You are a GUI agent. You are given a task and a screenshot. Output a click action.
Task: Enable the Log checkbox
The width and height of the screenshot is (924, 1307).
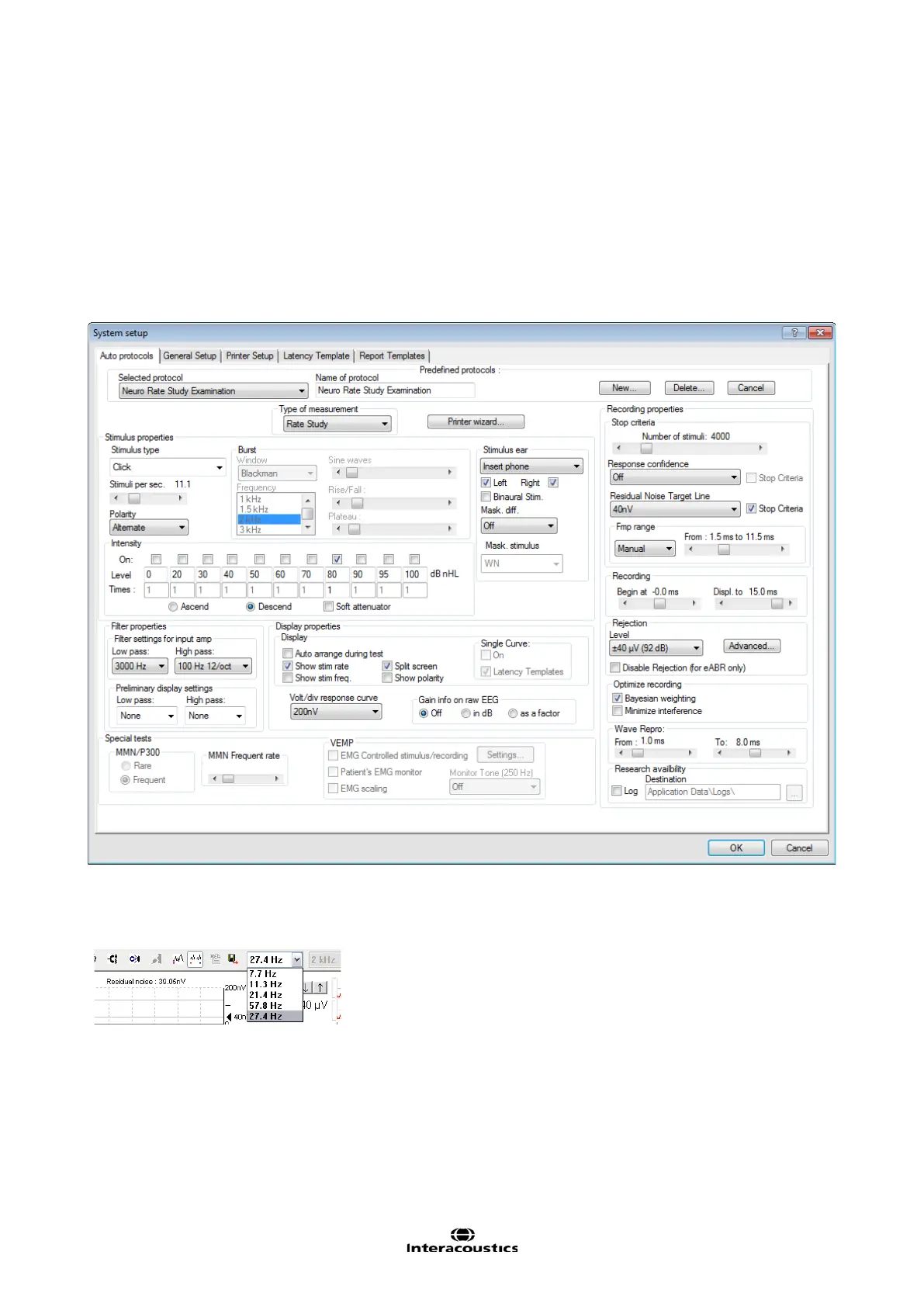(x=617, y=791)
